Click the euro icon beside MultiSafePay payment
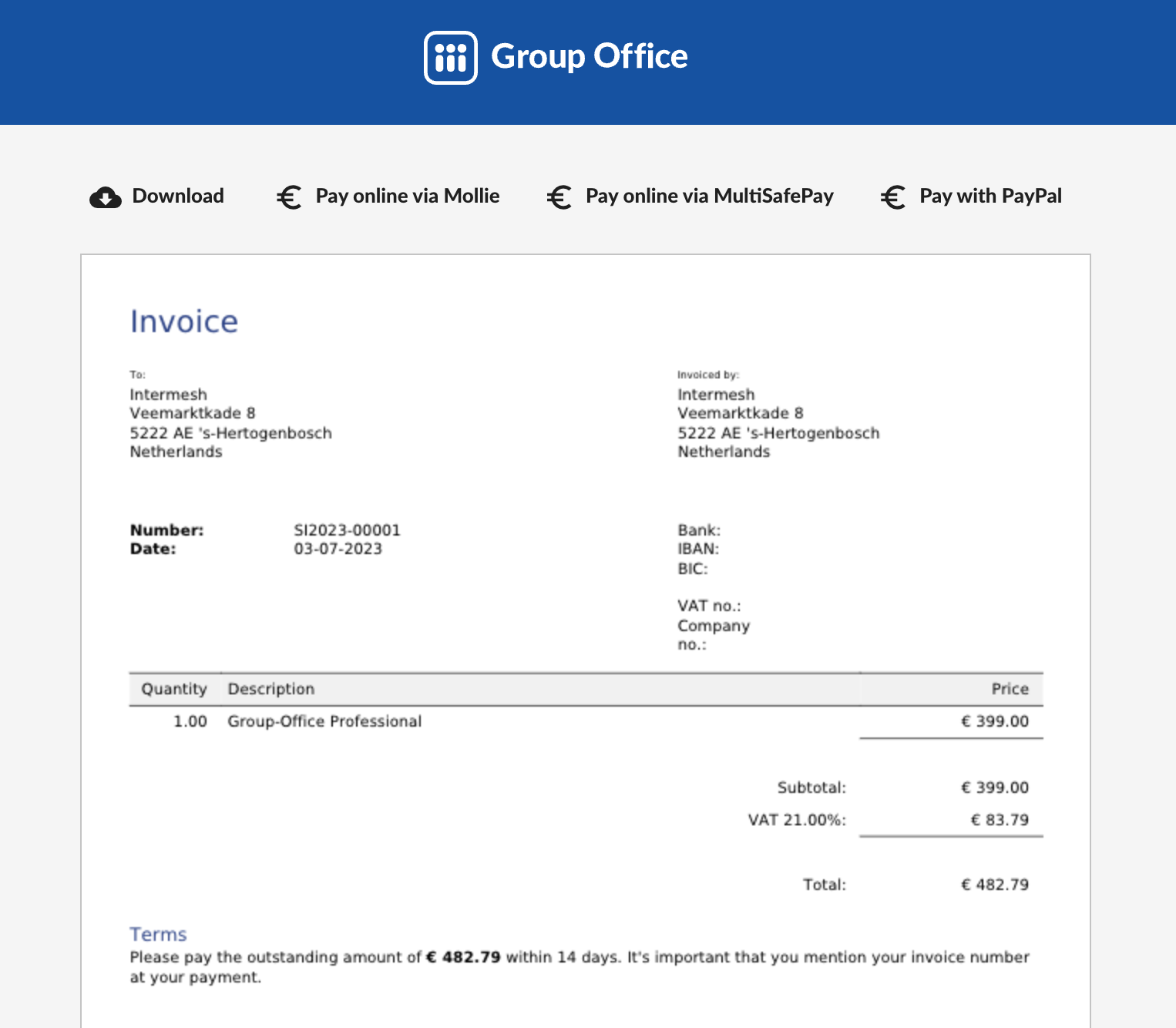The image size is (1176, 1028). click(559, 197)
